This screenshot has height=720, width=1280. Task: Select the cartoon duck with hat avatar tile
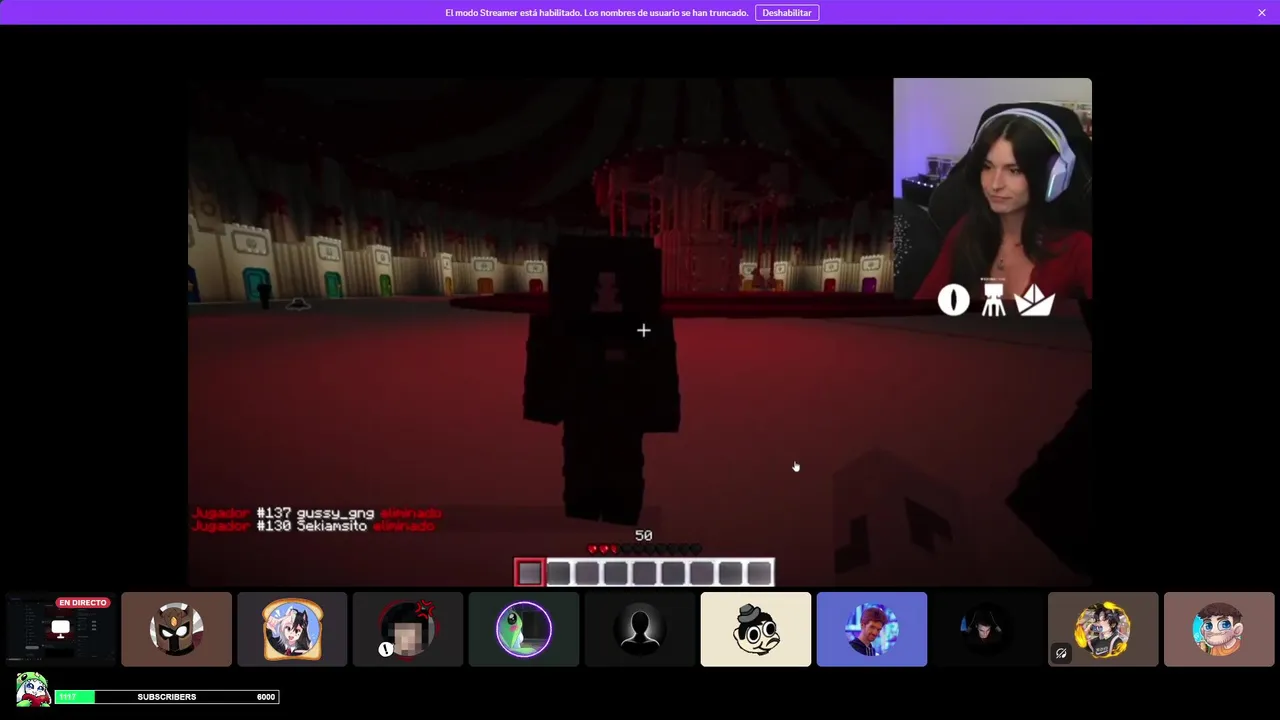pos(756,629)
